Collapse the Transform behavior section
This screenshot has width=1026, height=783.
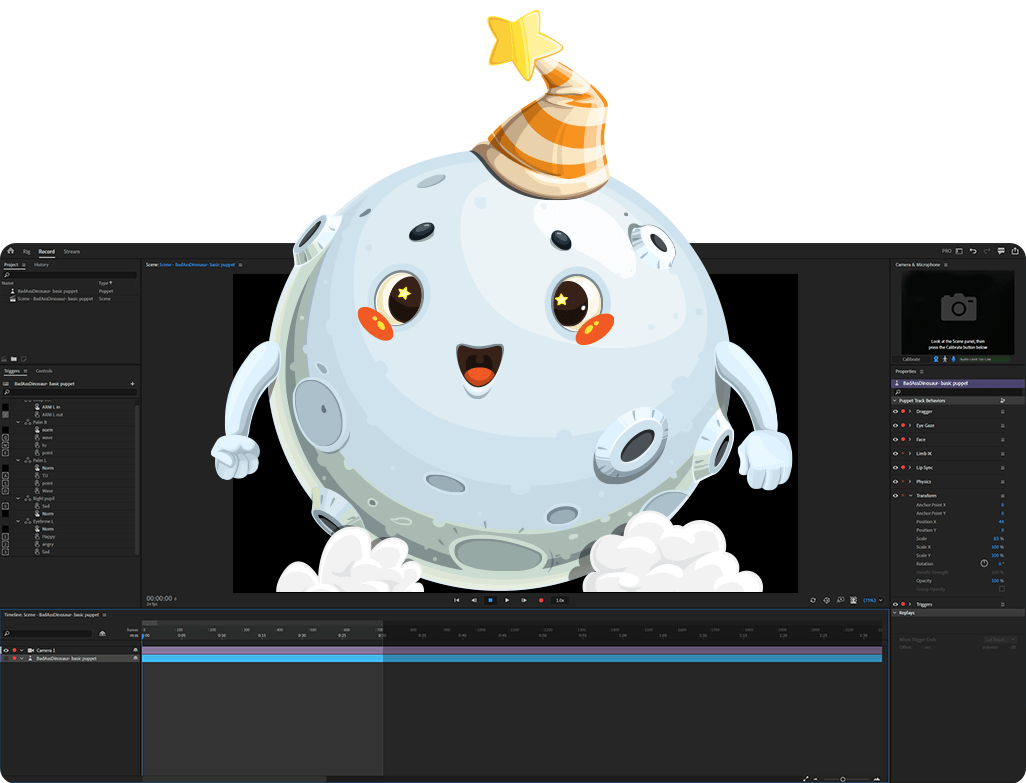(x=910, y=495)
